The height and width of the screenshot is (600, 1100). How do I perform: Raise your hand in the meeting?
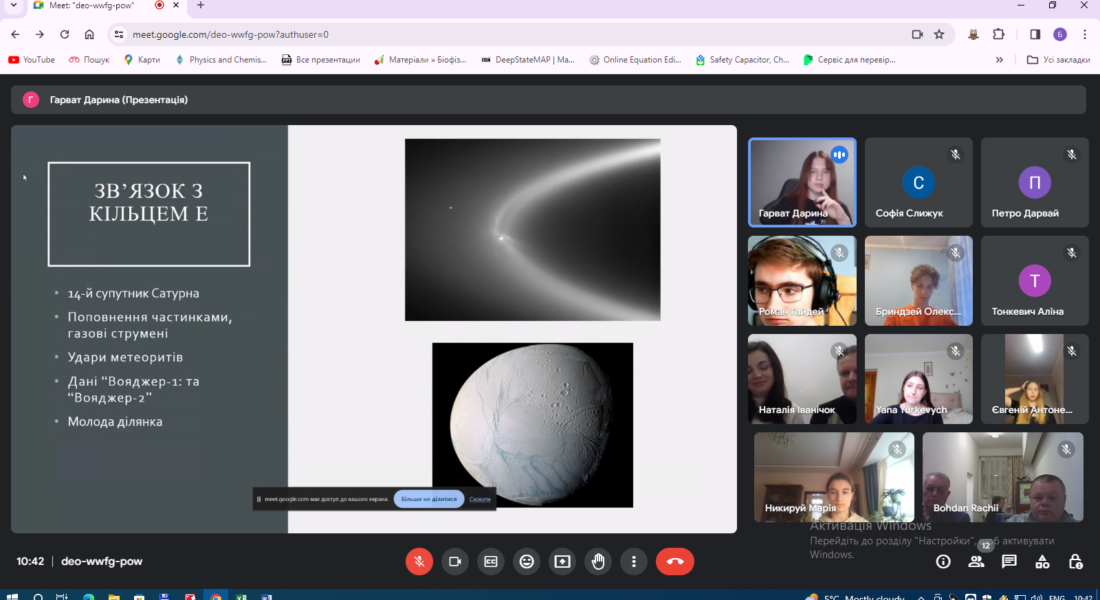(x=598, y=562)
